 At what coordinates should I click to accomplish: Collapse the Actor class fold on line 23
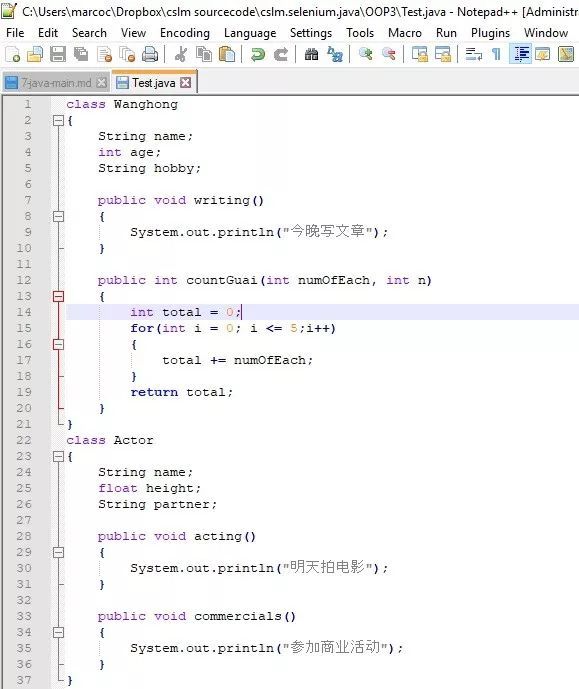point(58,457)
